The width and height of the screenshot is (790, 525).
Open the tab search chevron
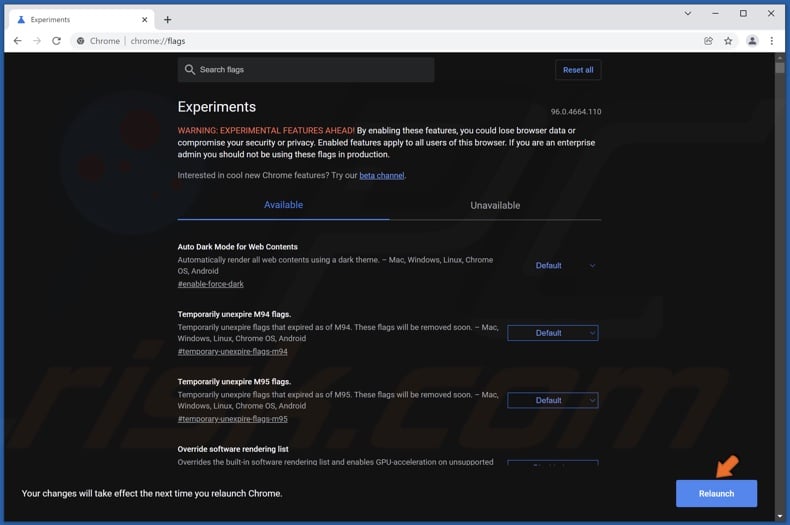(x=688, y=14)
